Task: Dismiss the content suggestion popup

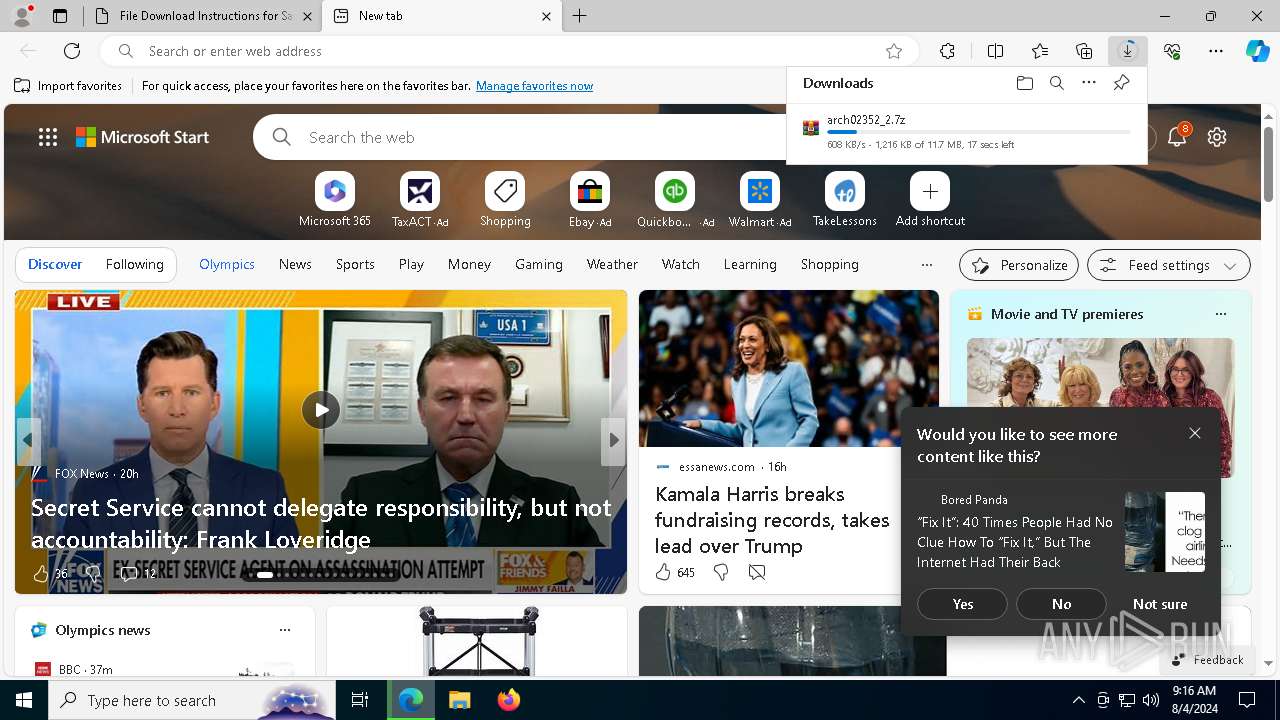Action: [x=1195, y=433]
